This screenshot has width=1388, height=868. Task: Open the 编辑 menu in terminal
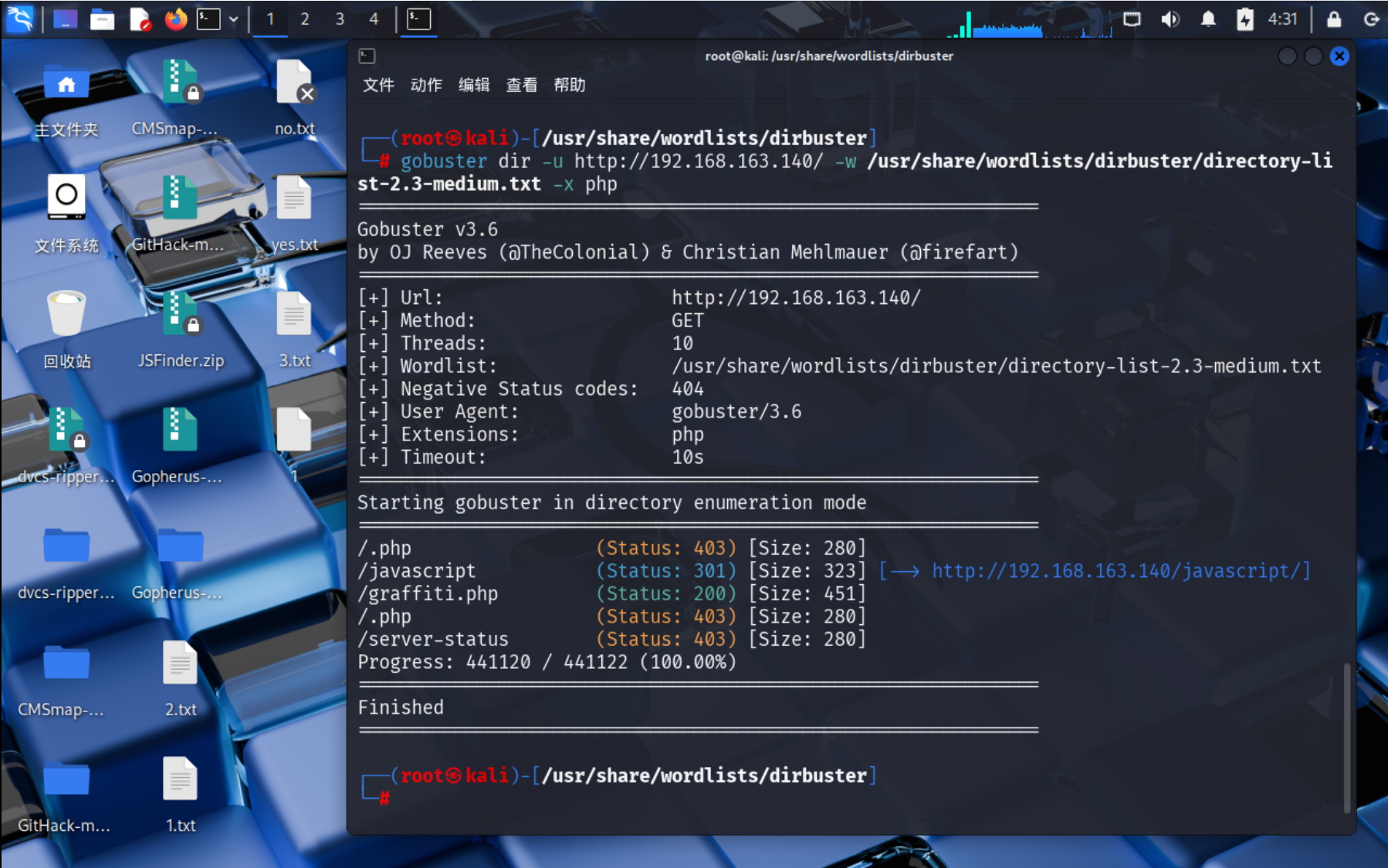(x=474, y=85)
